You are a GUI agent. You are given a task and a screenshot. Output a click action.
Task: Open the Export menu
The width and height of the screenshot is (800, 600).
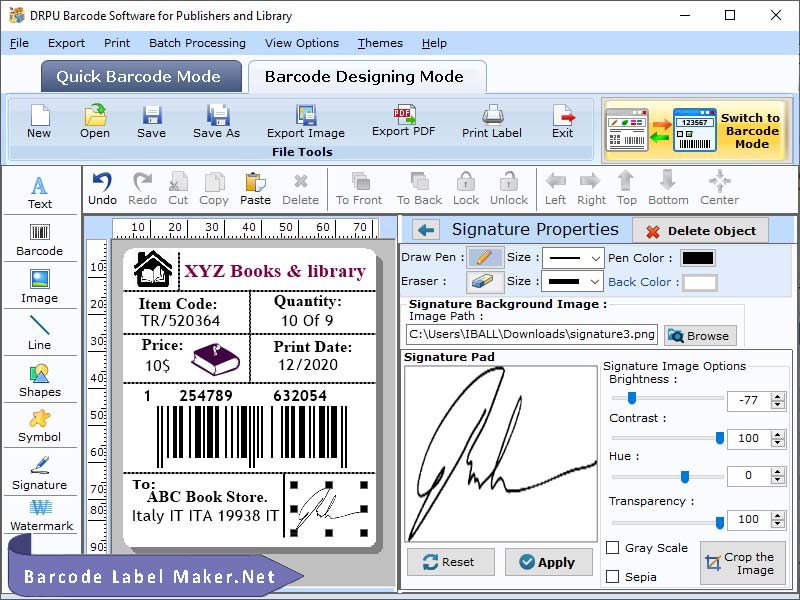(66, 43)
